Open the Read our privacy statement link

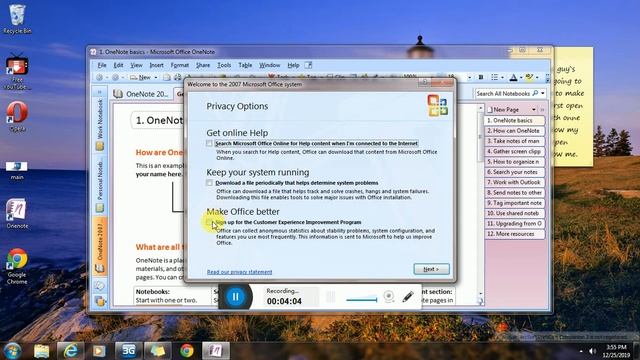point(239,272)
